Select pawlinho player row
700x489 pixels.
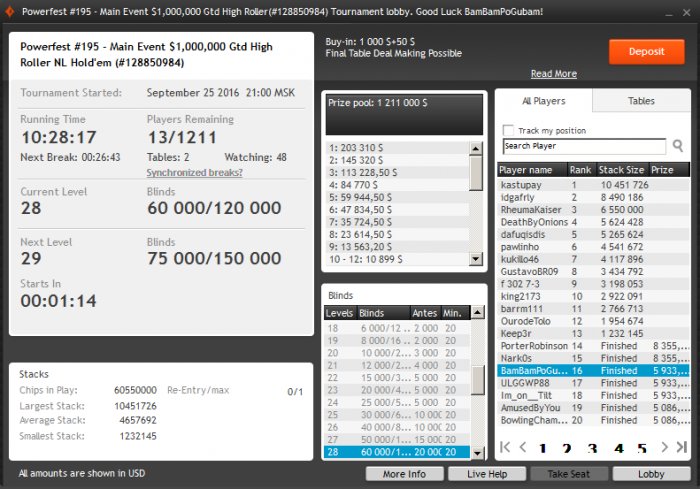click(593, 247)
